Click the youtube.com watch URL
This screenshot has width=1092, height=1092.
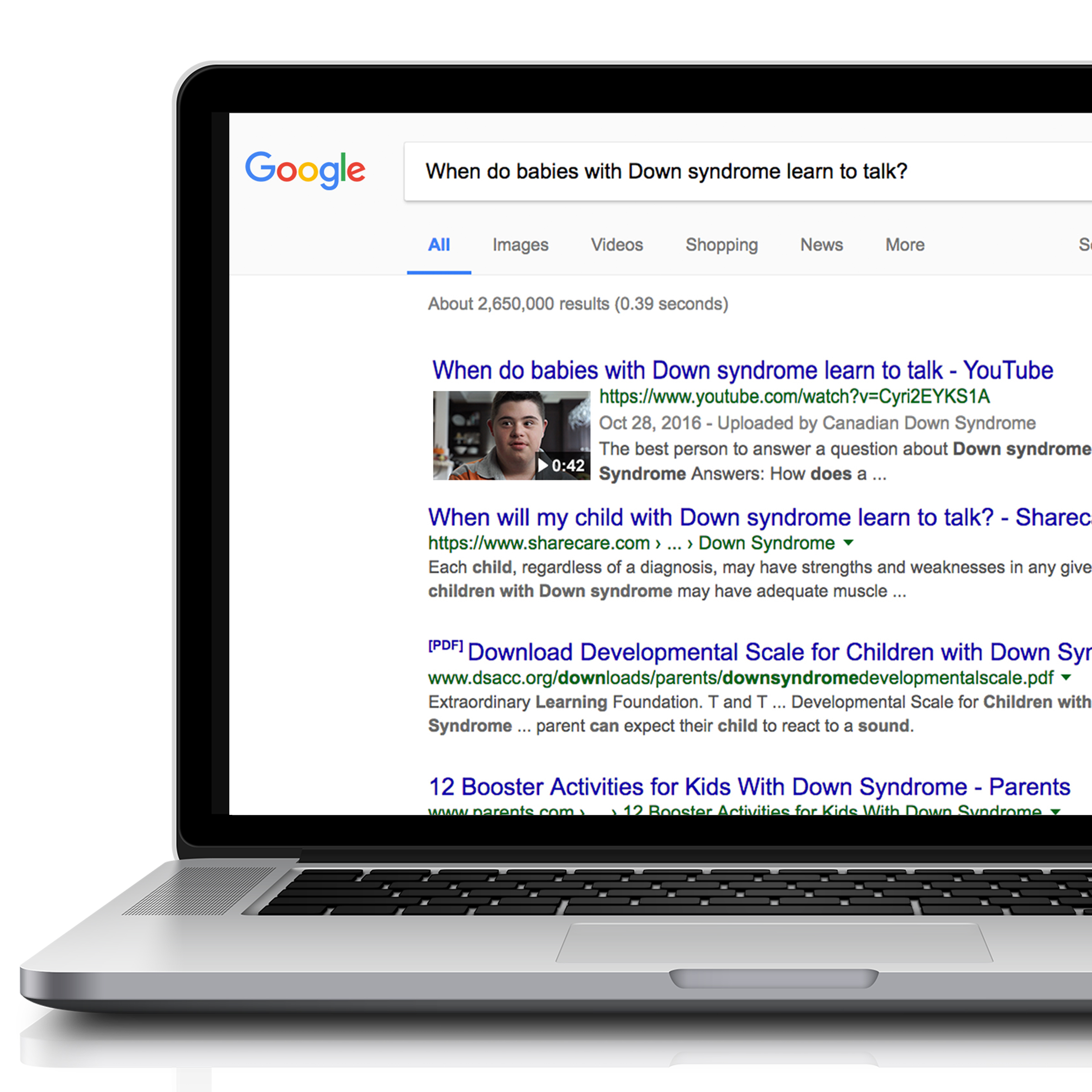(x=794, y=397)
